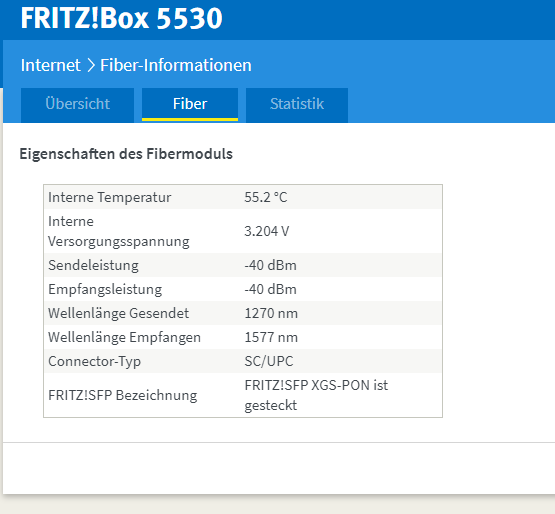The height and width of the screenshot is (514, 555).
Task: Click the 1270 nm value
Action: (271, 313)
